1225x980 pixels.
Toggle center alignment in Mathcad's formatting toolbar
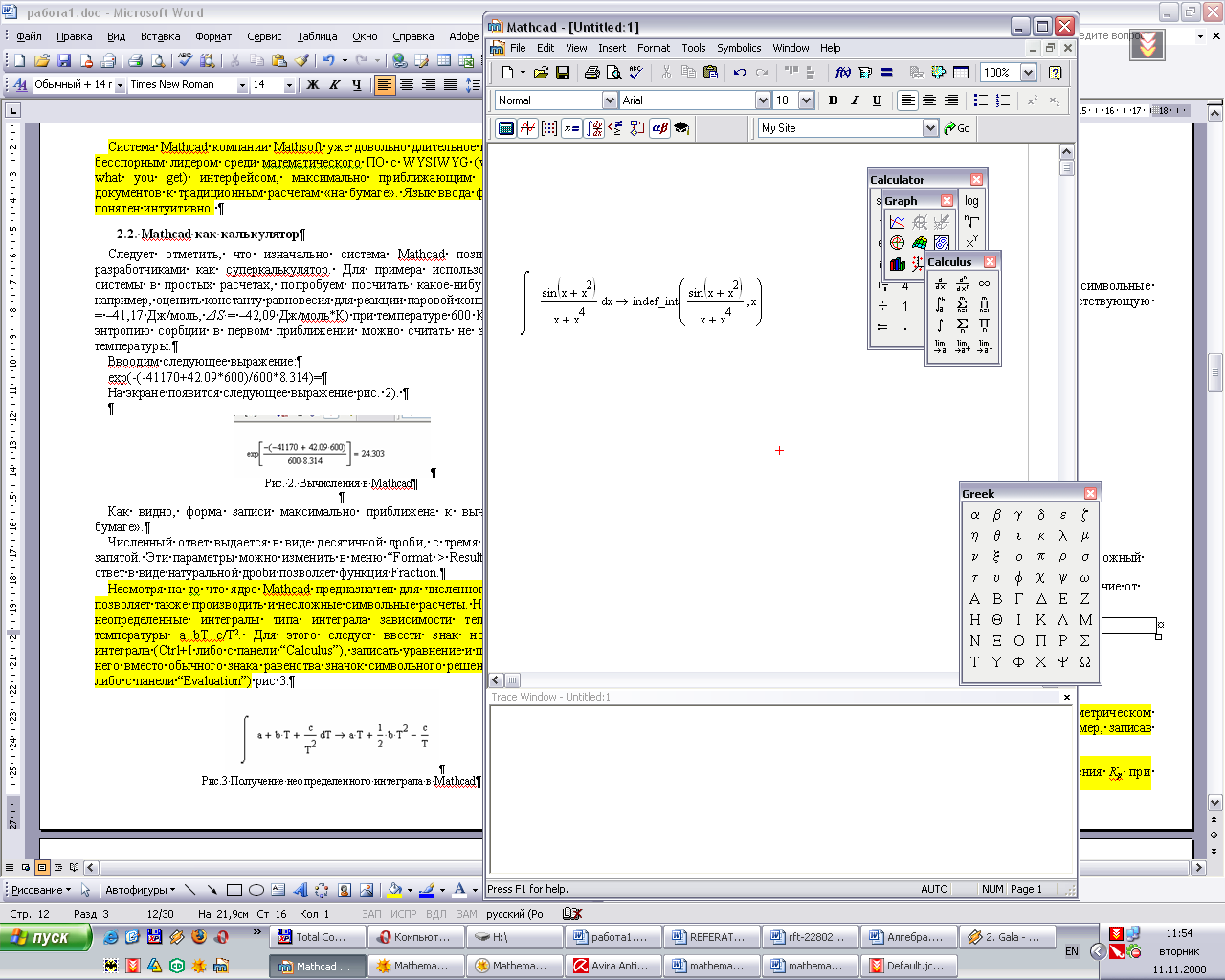click(929, 100)
